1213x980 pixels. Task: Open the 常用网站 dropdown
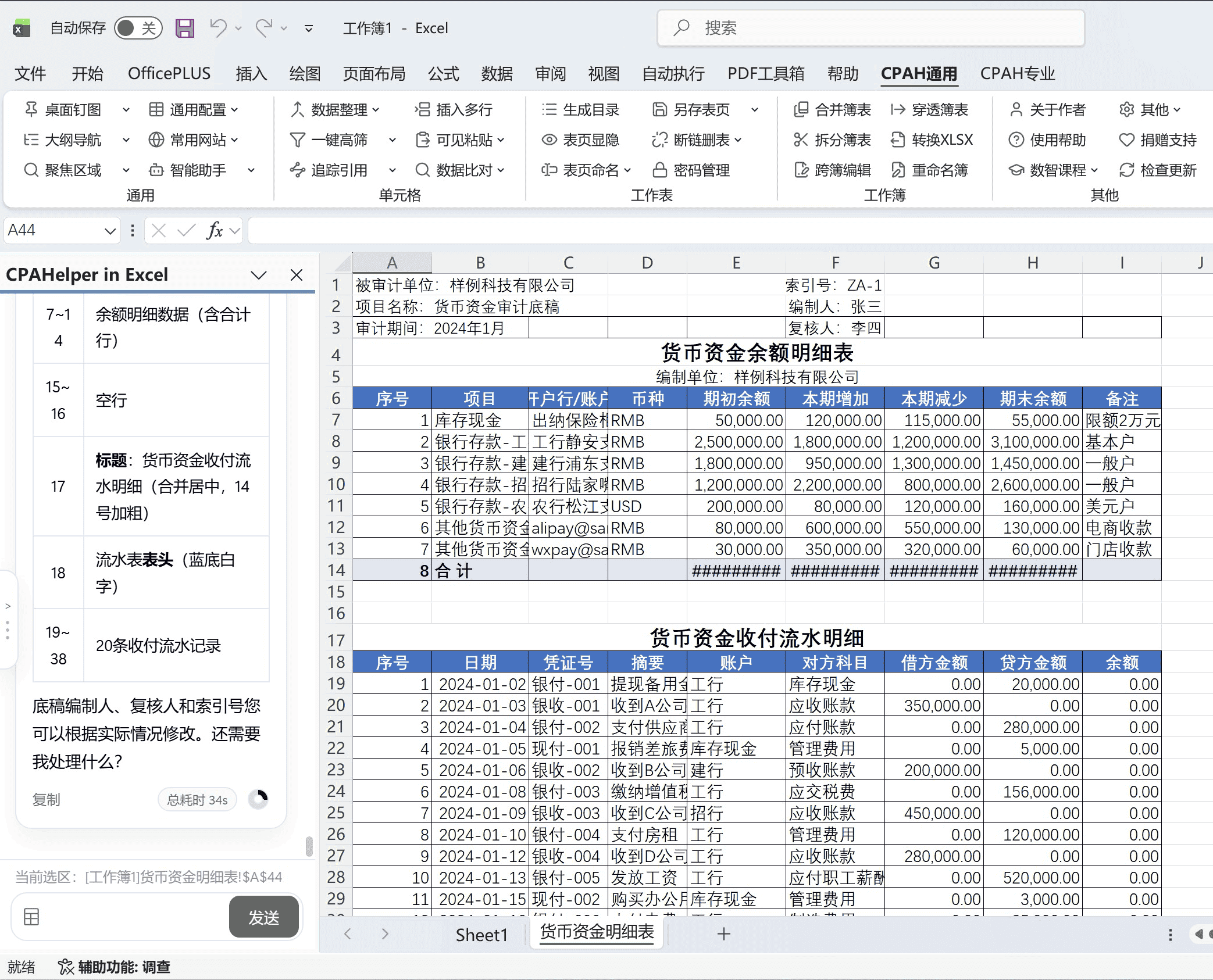click(194, 140)
